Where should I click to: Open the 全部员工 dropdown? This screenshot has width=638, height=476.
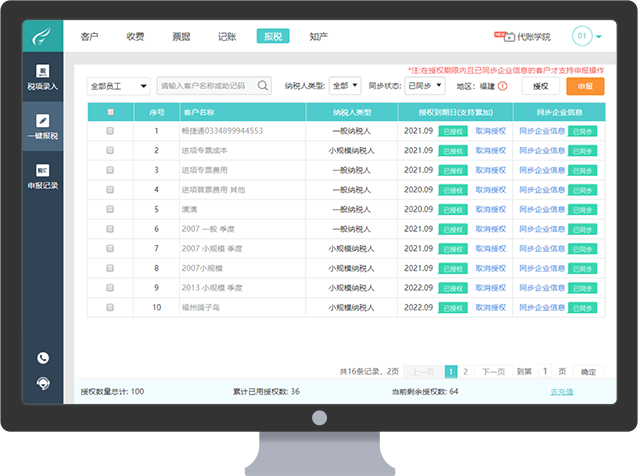click(x=118, y=86)
